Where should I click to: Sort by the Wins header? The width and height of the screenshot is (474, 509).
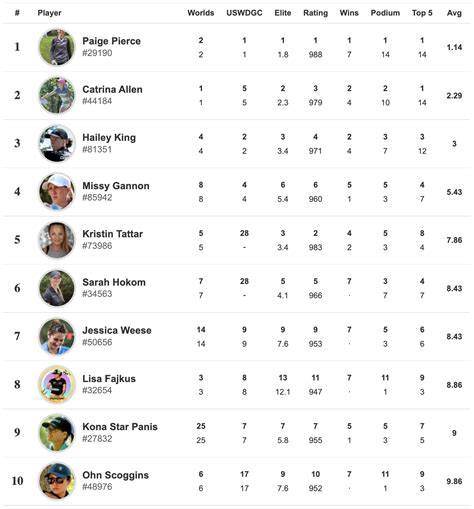(x=349, y=13)
